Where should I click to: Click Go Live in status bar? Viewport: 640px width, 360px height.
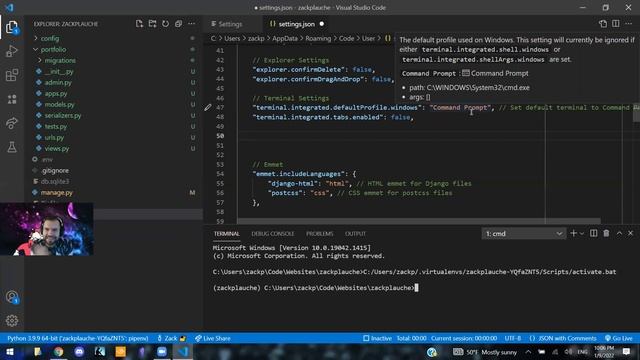[618, 338]
